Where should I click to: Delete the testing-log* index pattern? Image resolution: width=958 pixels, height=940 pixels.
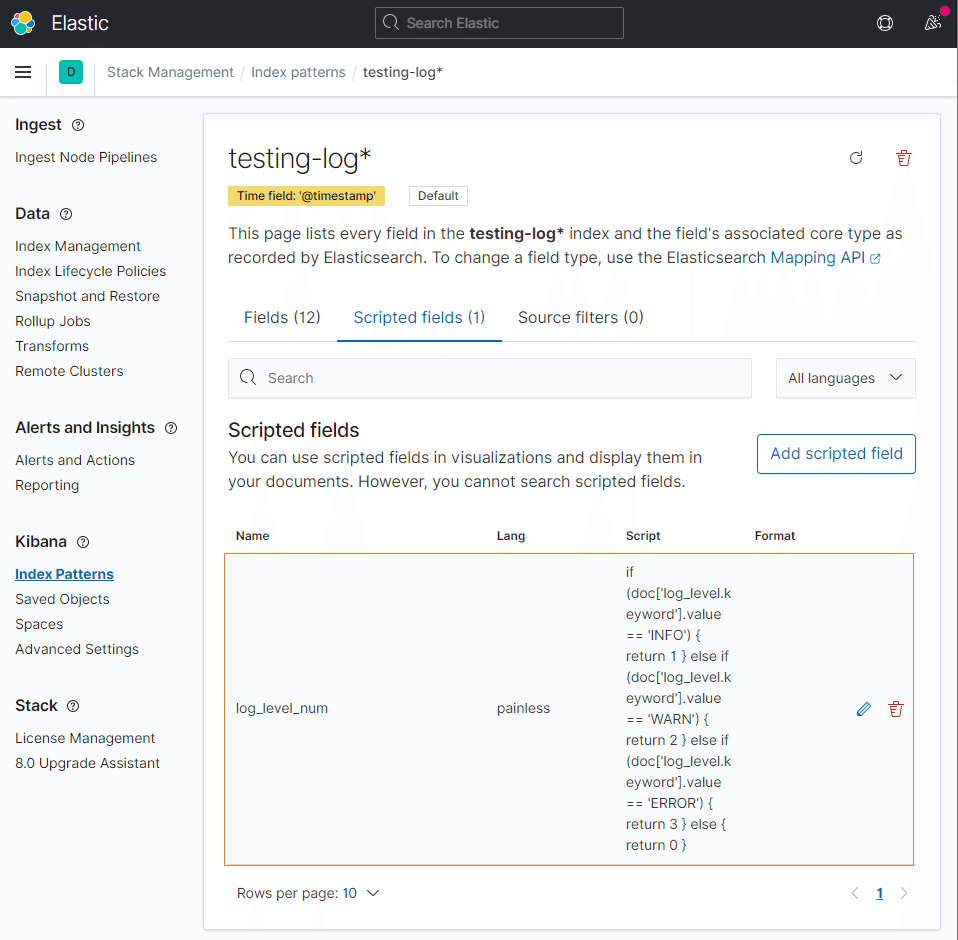[904, 158]
